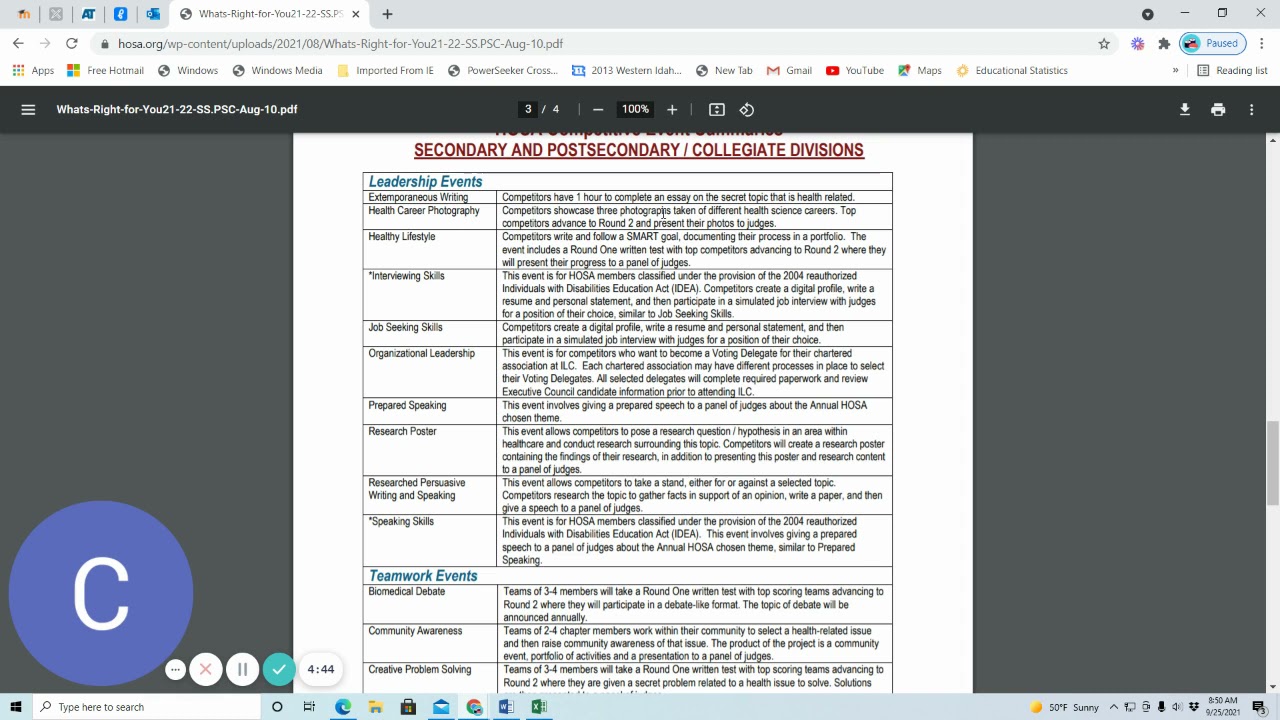Open the Windows Start menu
Screen dimensions: 1280x720
point(15,707)
